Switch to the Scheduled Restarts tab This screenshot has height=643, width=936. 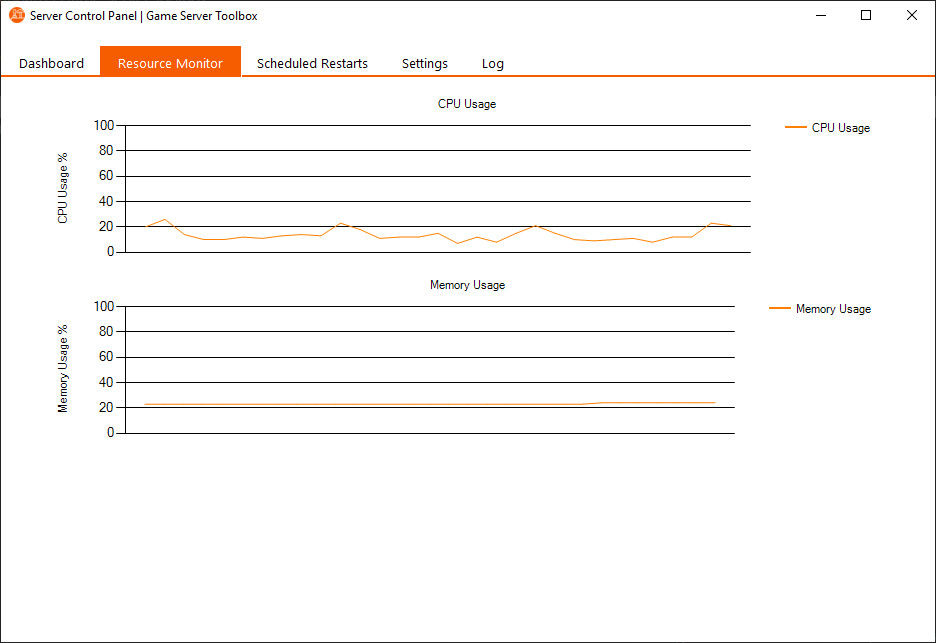[x=312, y=63]
